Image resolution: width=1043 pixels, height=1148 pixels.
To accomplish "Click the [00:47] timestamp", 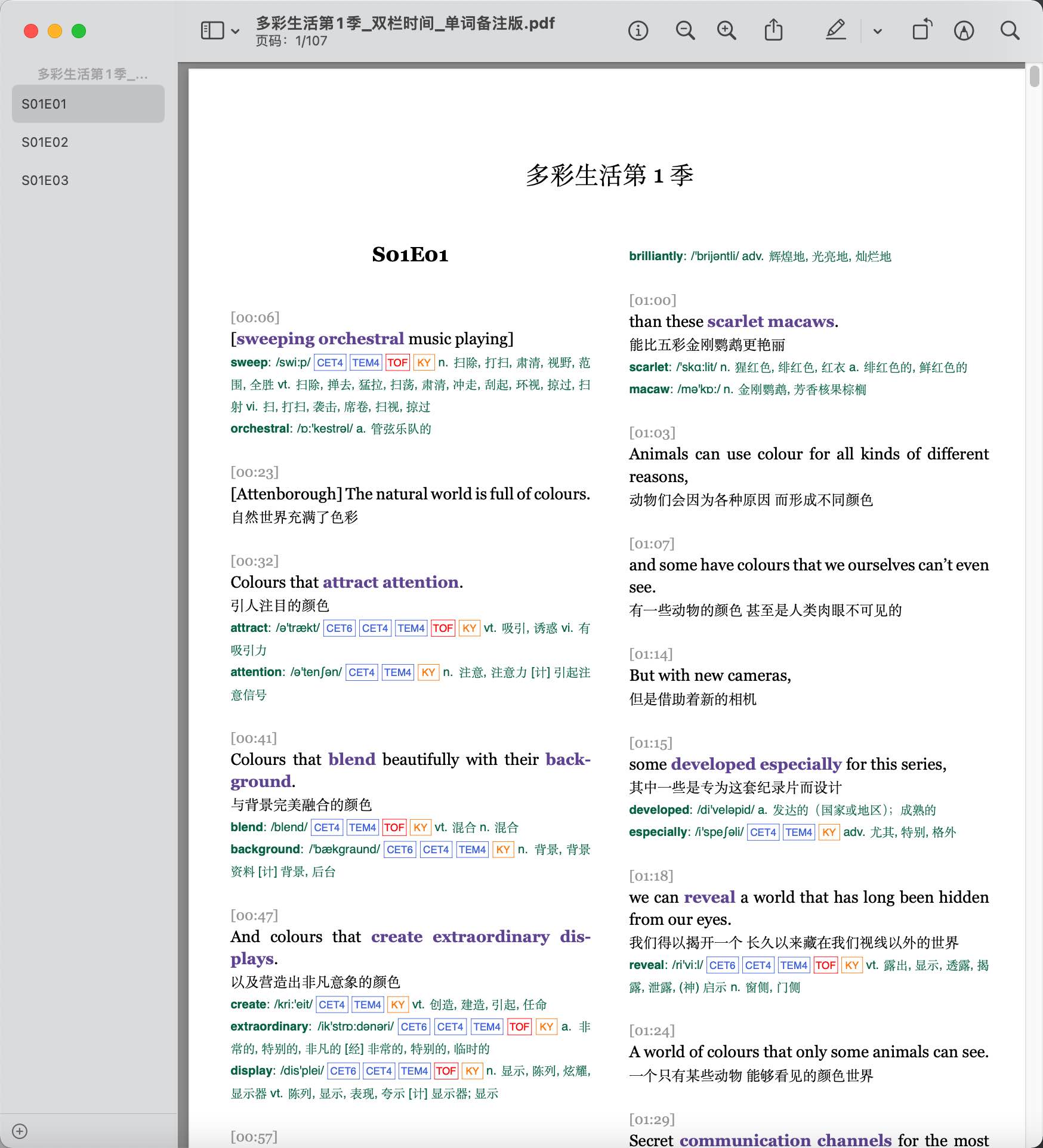I will (254, 916).
